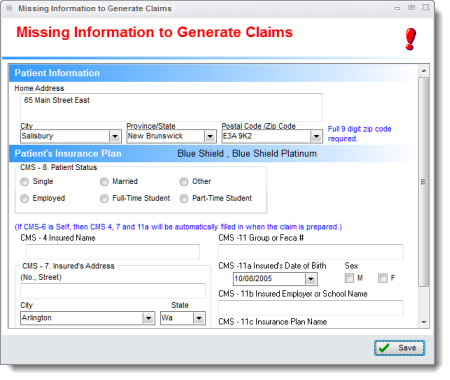Click the date value 10/08/2005

pos(253,279)
